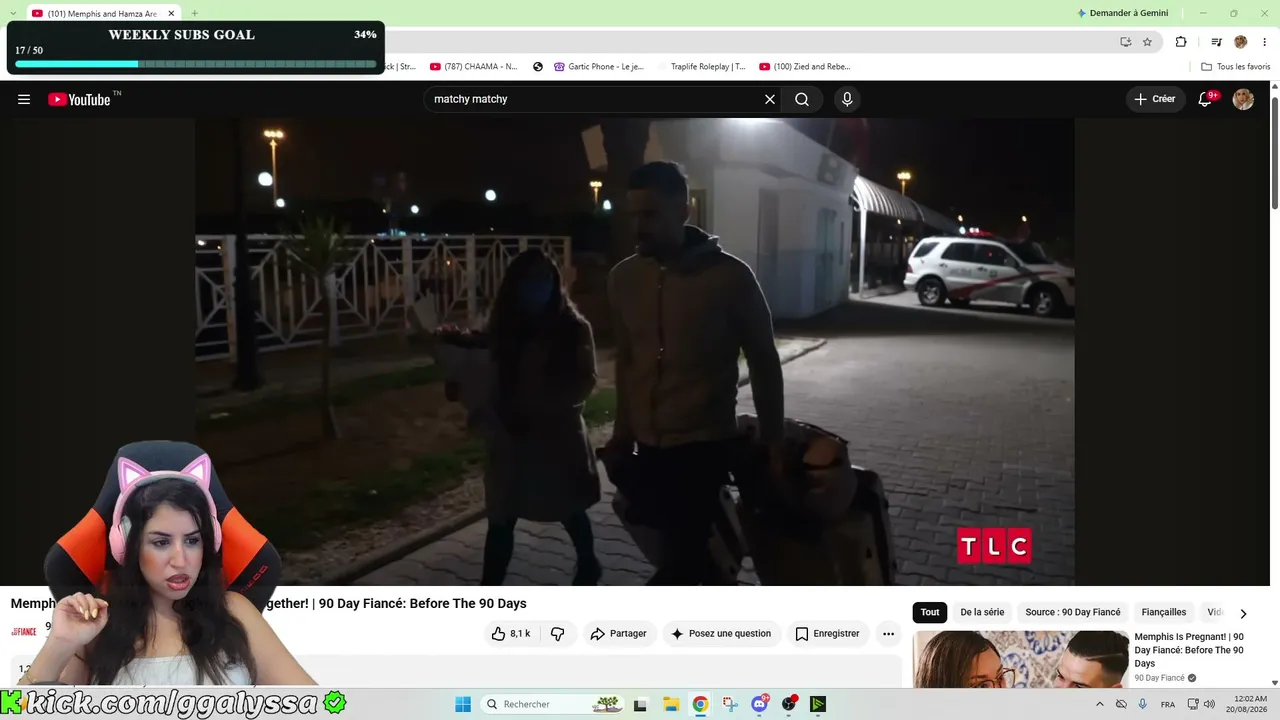Viewport: 1280px width, 720px height.
Task: Like the video with thumbs up
Action: tap(511, 633)
